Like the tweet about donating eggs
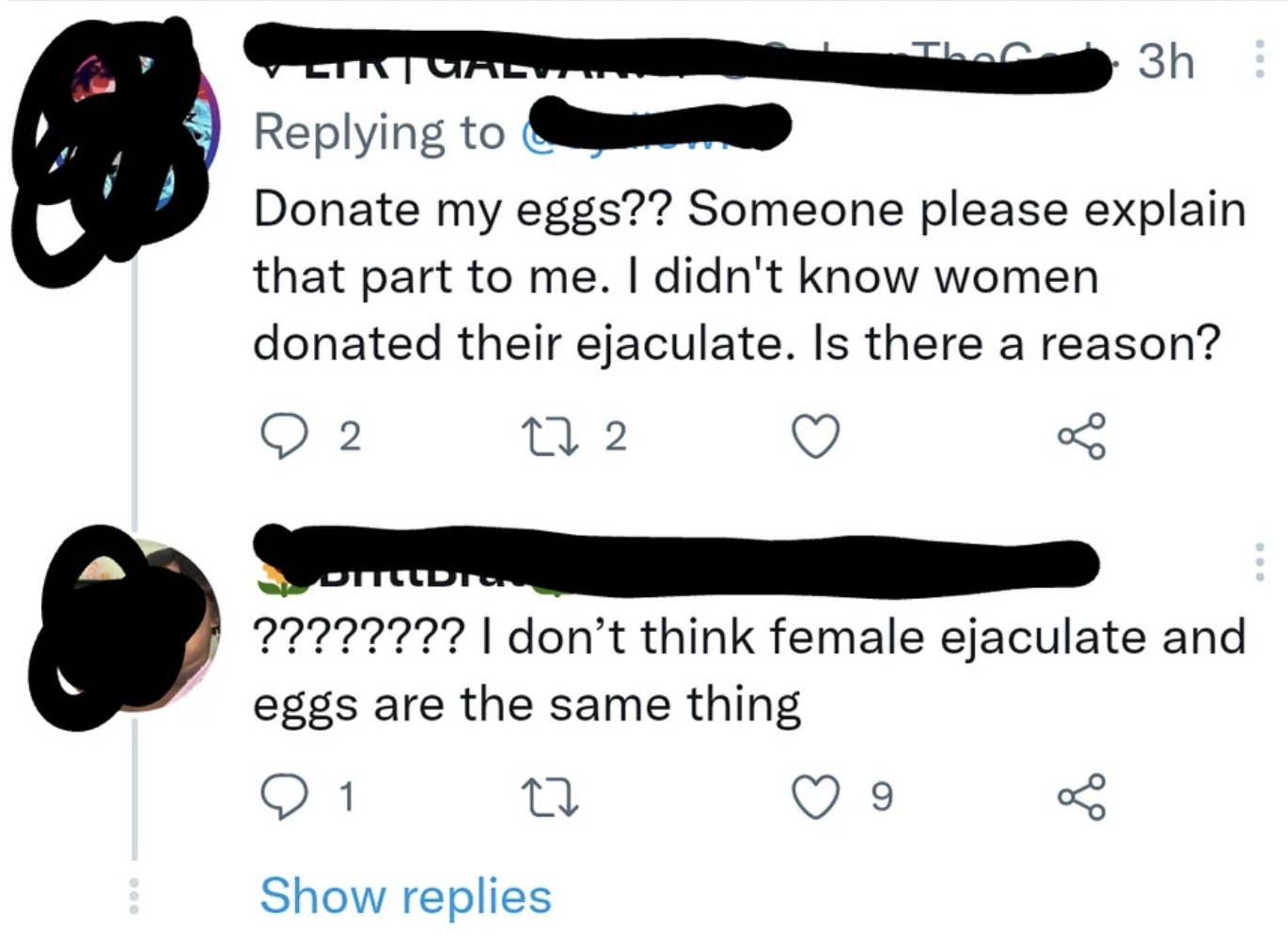This screenshot has height=946, width=1288. [814, 435]
